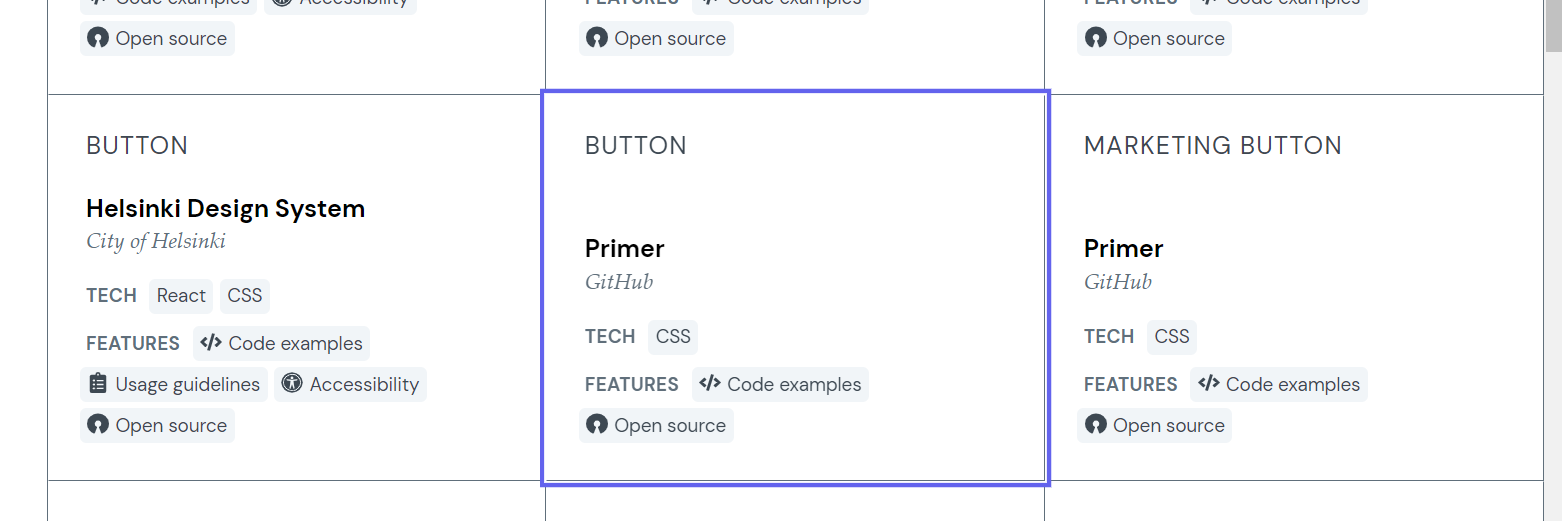Image resolution: width=1562 pixels, height=521 pixels.
Task: Click the Accessibility icon in the Helsinki card
Action: point(292,384)
